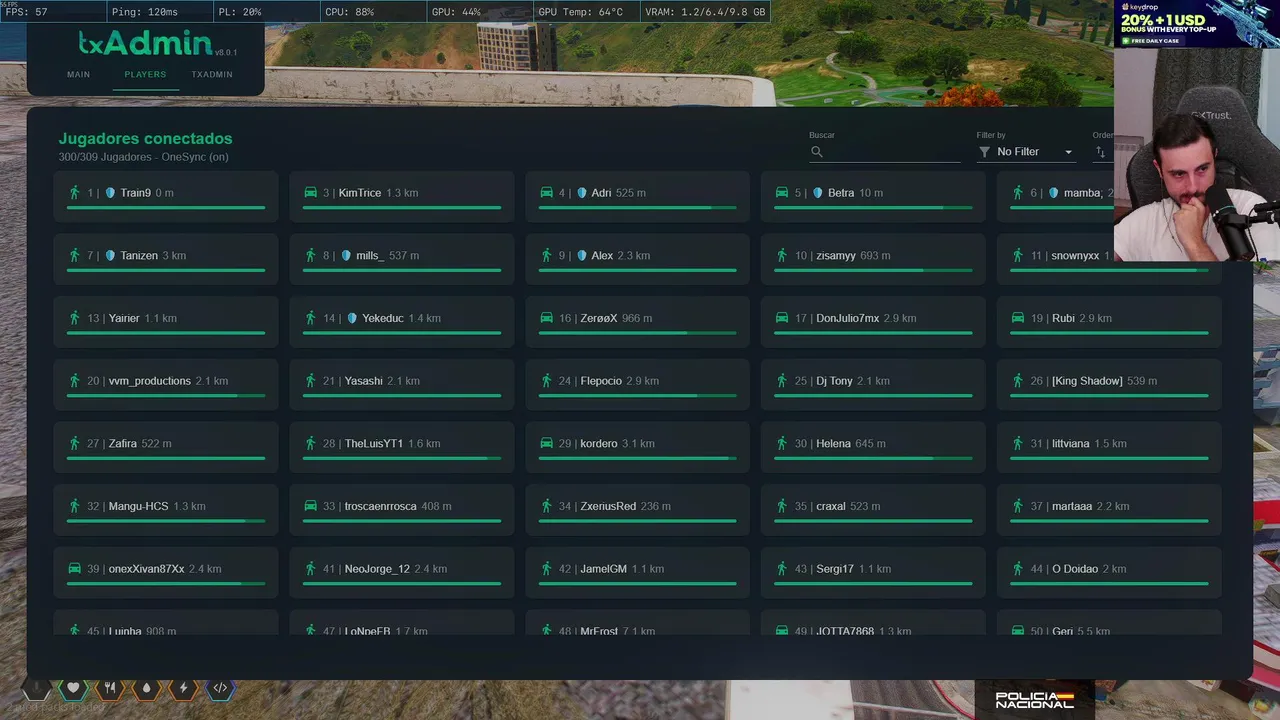Screen dimensions: 1280x720
Task: Click the car icon on onexXivan87Xx card
Action: pos(75,569)
